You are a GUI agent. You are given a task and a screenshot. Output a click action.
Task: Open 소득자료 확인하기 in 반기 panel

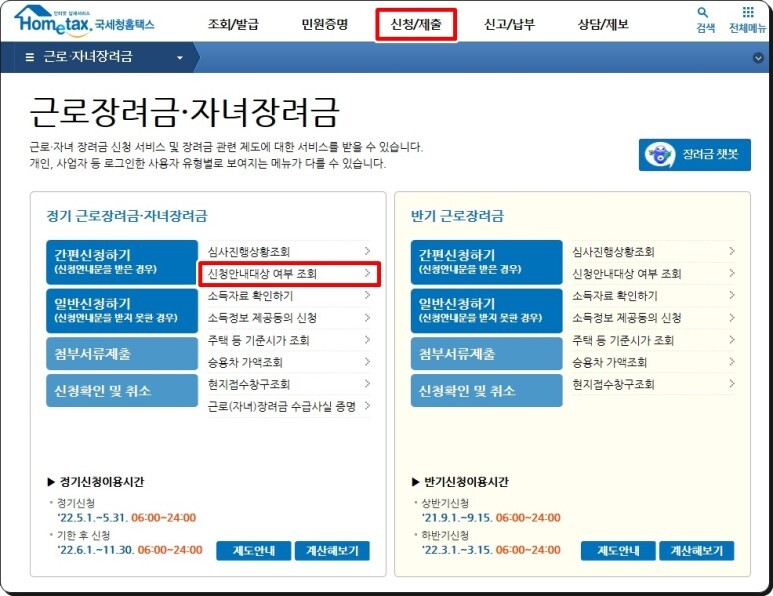point(654,296)
